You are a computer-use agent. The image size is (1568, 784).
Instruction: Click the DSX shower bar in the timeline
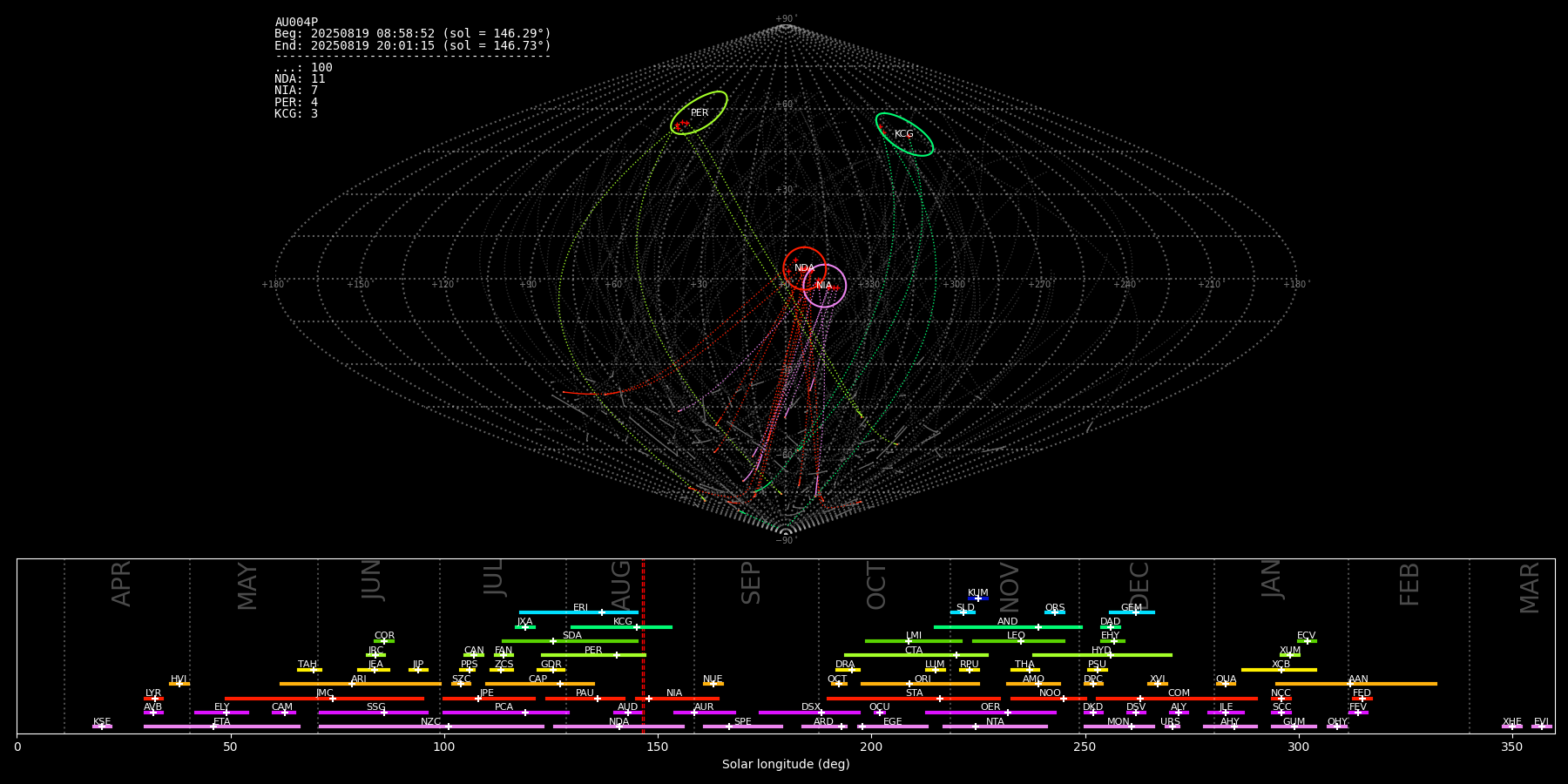point(809,713)
